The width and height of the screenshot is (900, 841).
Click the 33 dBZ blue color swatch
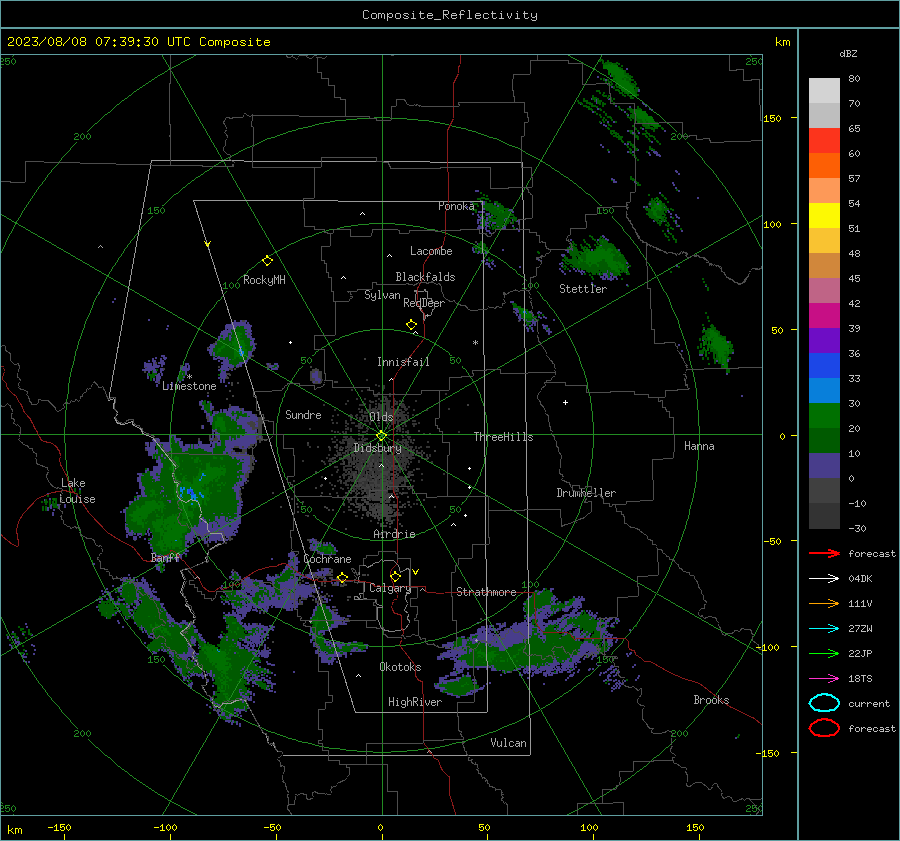824,390
